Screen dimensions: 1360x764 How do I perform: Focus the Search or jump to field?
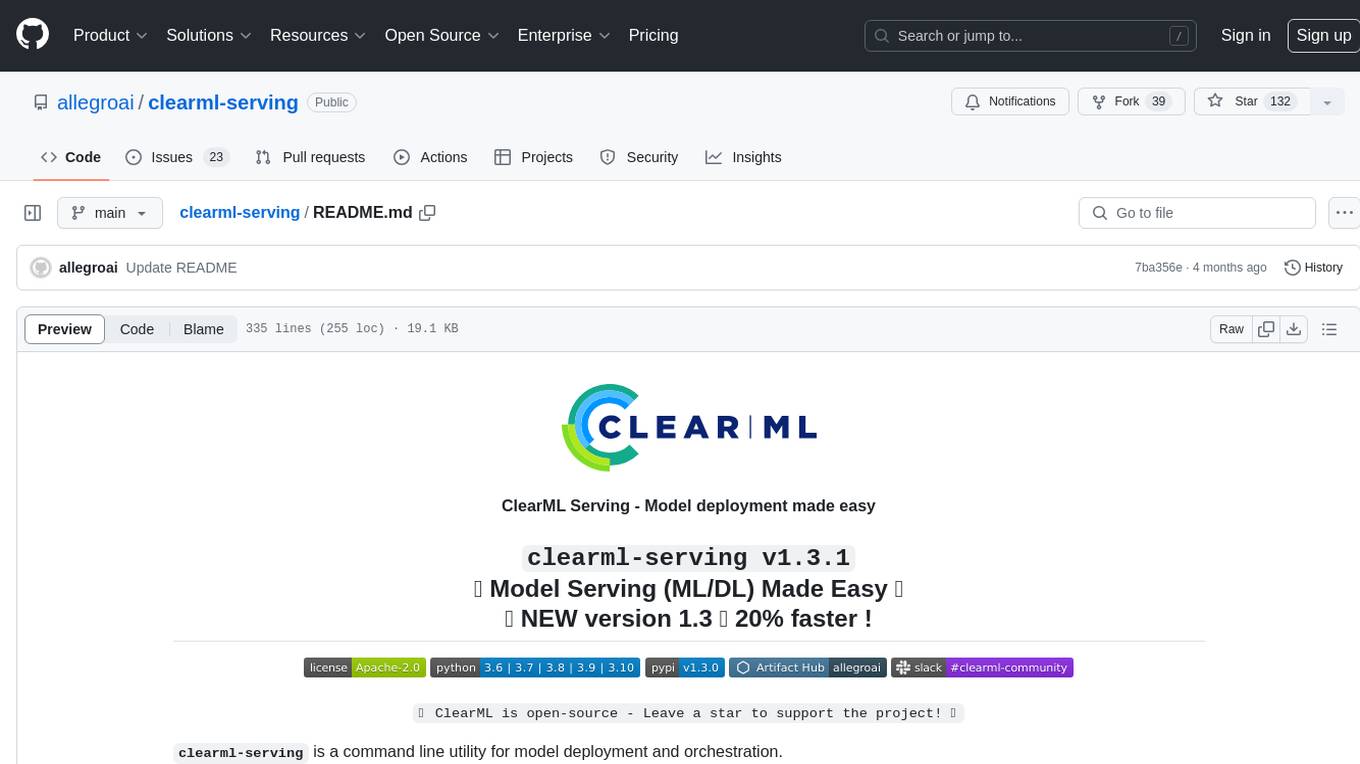click(x=1032, y=35)
